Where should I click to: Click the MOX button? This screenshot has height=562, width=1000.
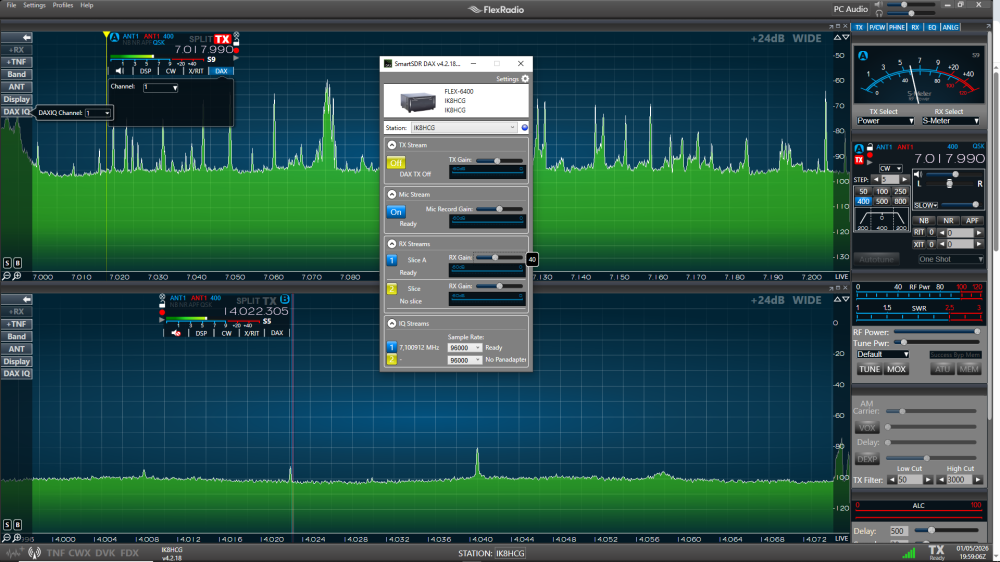pyautogui.click(x=896, y=369)
